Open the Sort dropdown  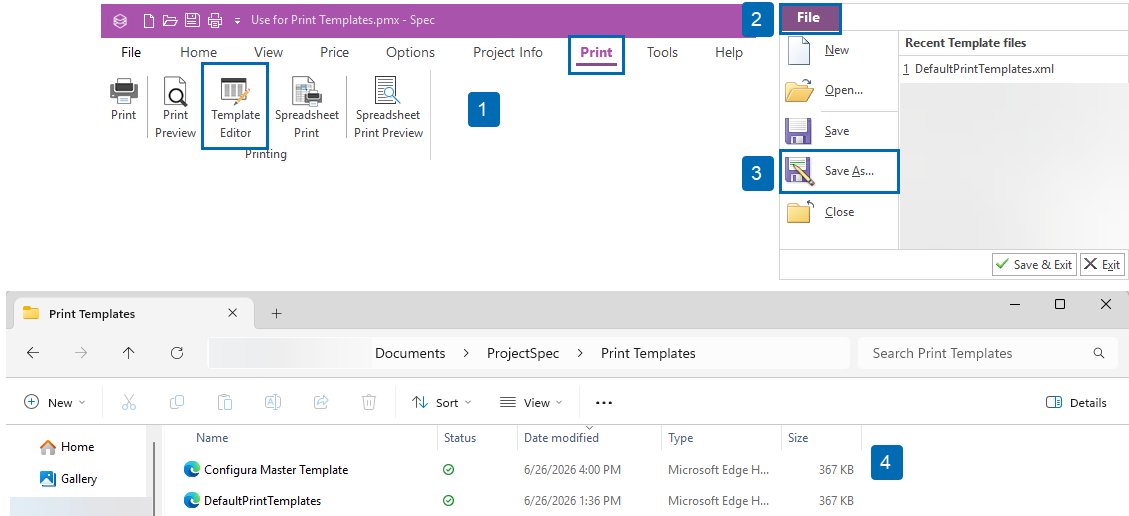point(441,402)
